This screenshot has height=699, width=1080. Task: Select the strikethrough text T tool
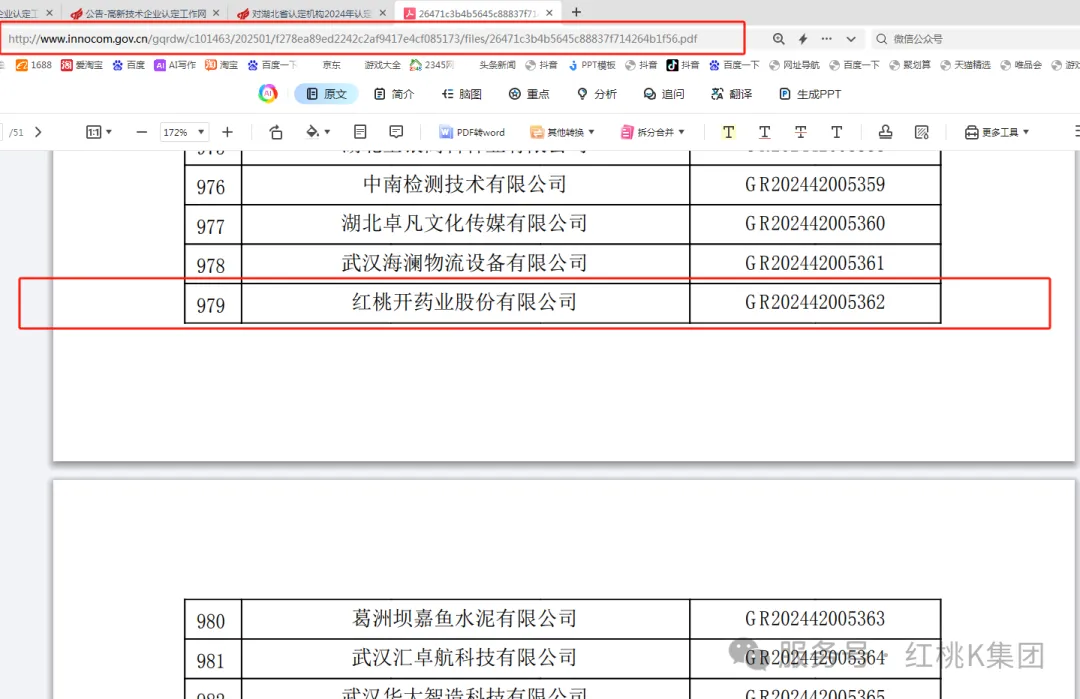pos(800,132)
